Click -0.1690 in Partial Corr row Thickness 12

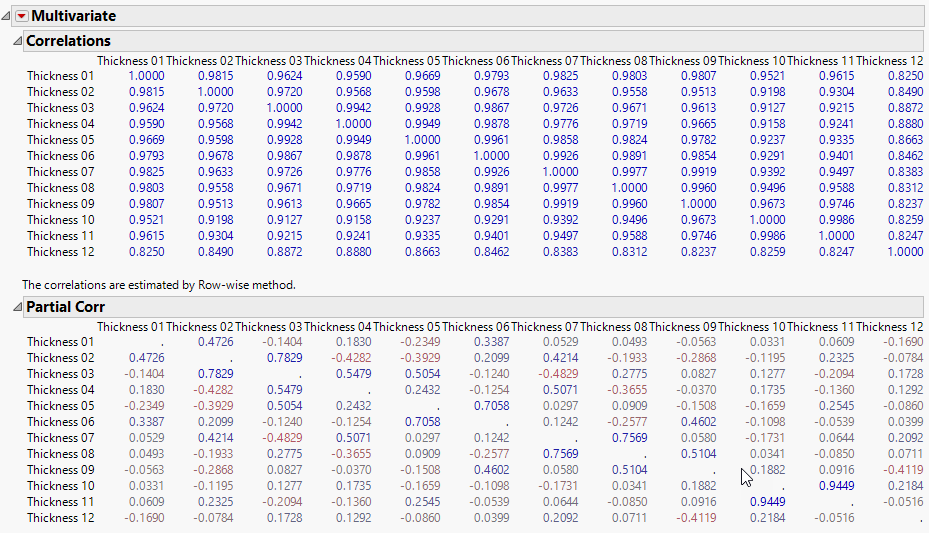click(x=144, y=518)
